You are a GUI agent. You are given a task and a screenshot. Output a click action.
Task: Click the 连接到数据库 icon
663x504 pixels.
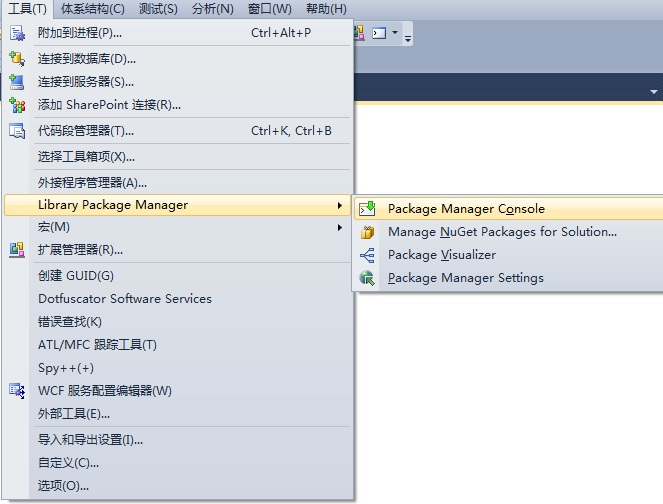point(17,59)
